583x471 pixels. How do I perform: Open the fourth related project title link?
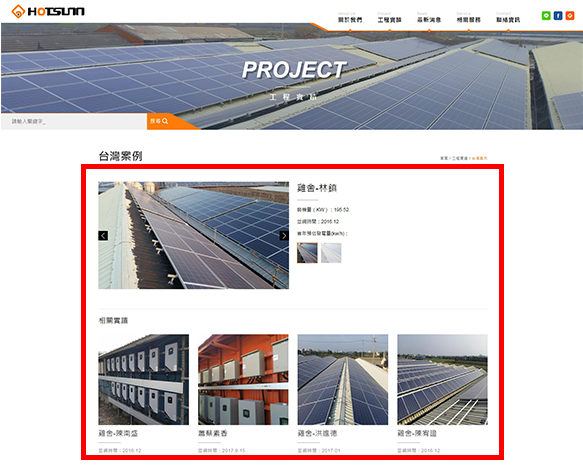point(417,433)
